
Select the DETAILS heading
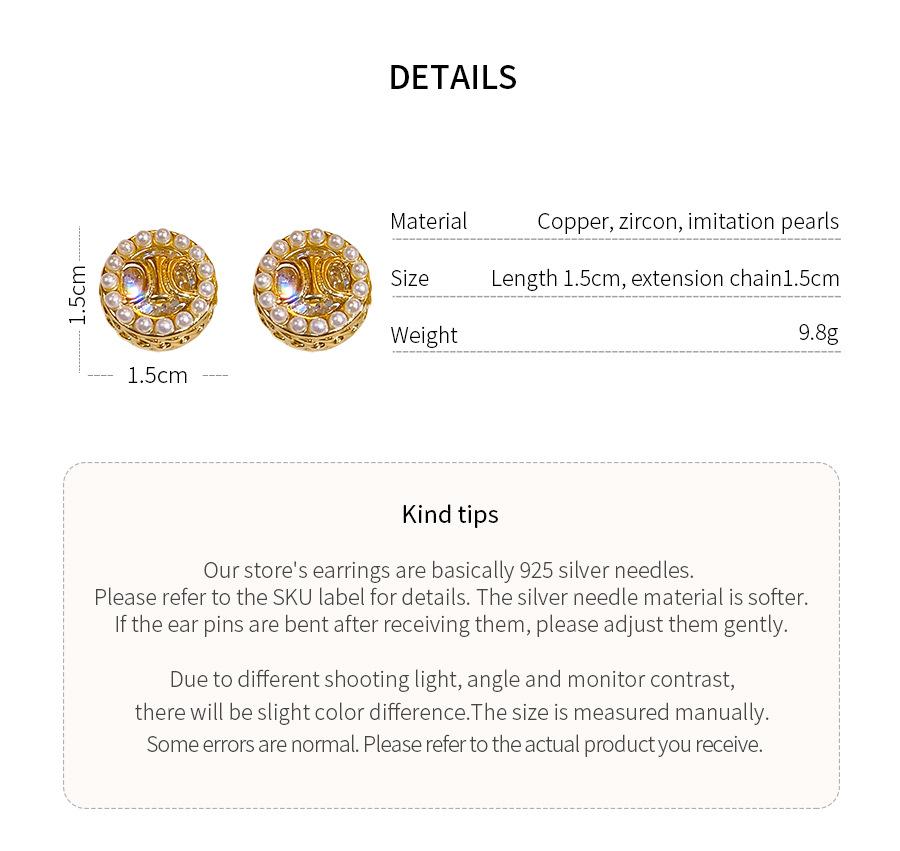(453, 77)
